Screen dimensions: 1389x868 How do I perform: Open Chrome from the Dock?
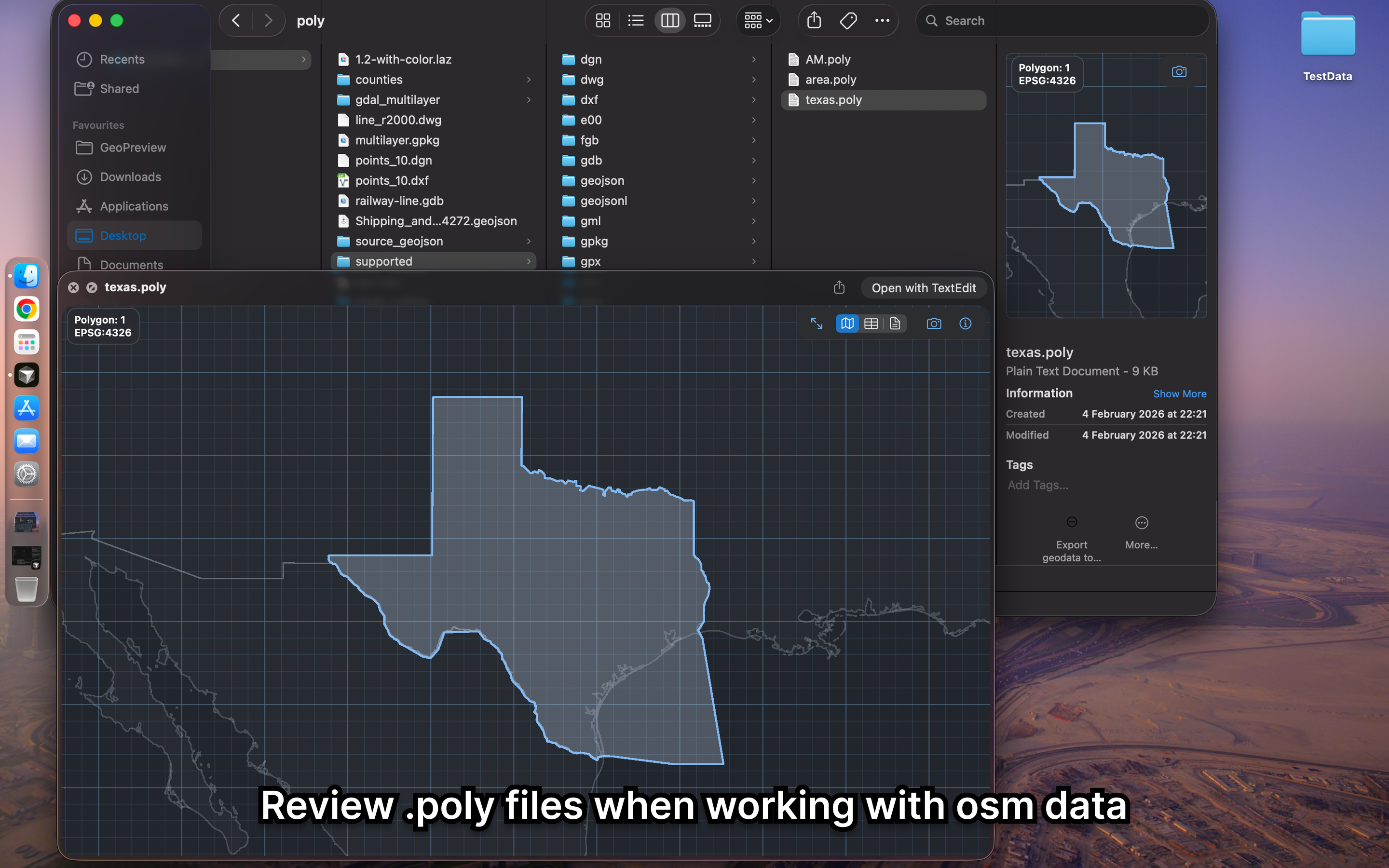click(x=27, y=310)
